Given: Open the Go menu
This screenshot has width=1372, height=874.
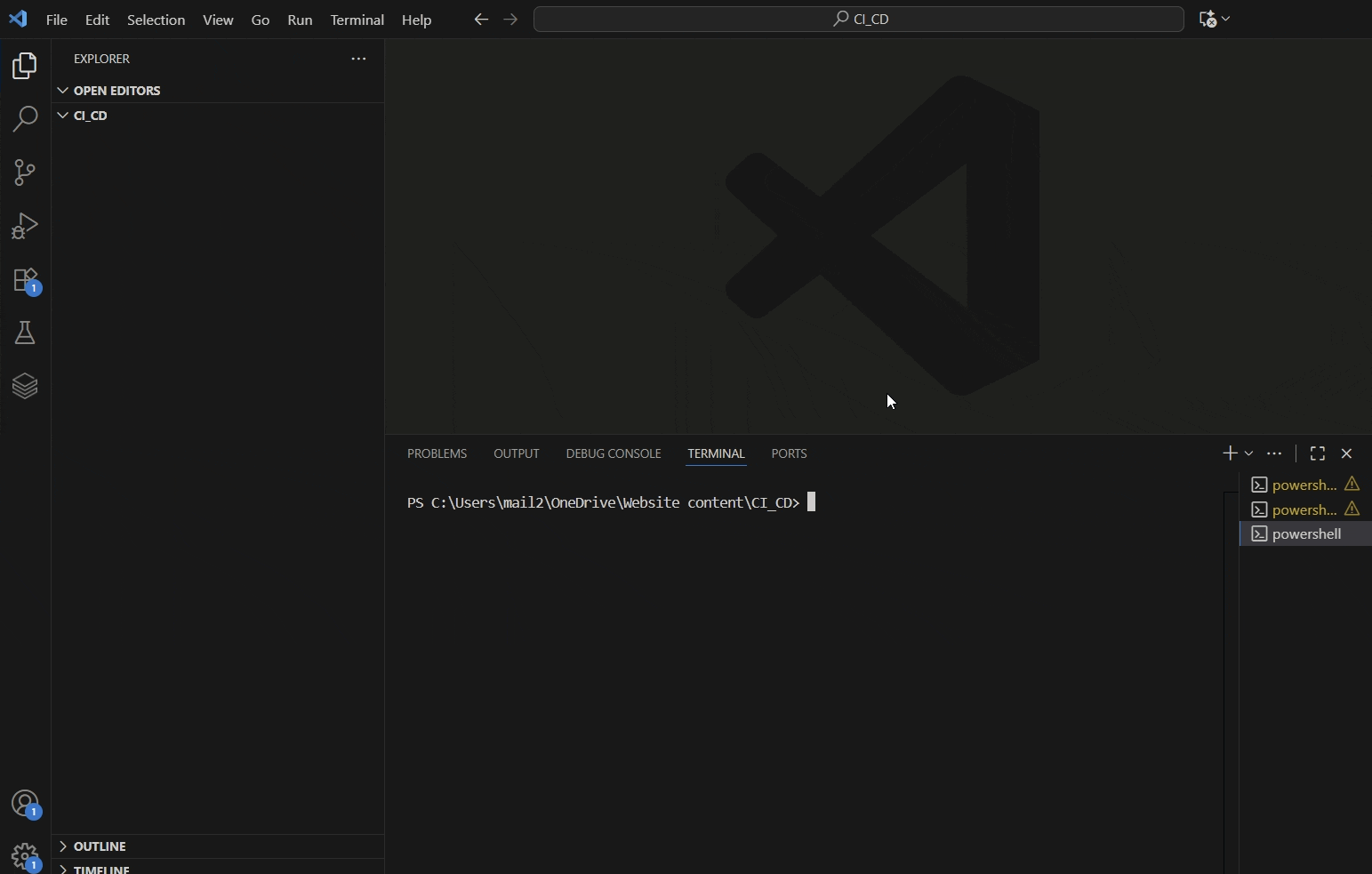Looking at the screenshot, I should [x=261, y=20].
